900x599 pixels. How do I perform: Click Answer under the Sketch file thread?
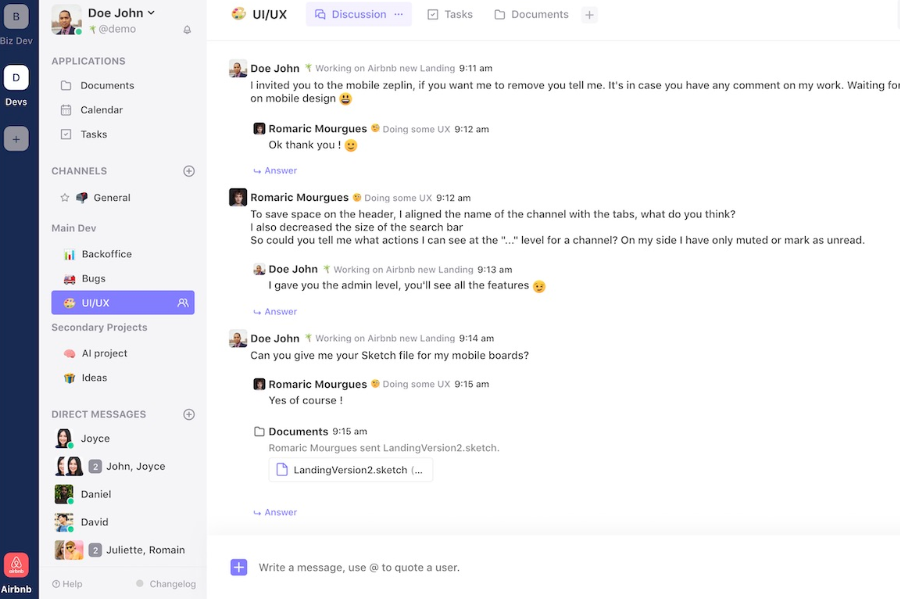click(276, 512)
